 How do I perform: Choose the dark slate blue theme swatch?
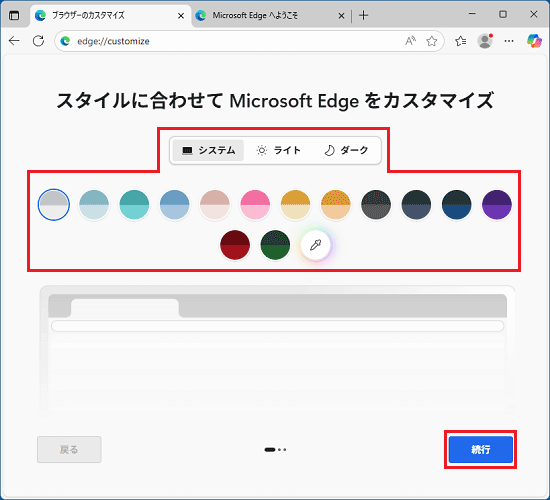[x=416, y=205]
